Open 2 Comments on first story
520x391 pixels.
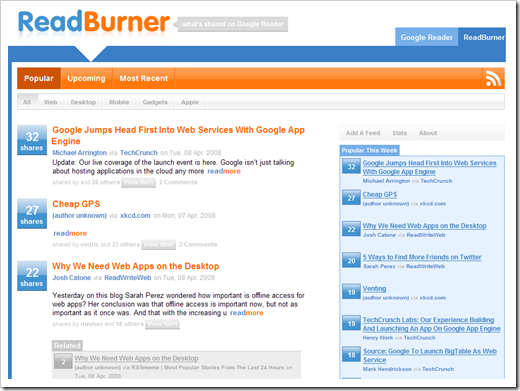click(x=178, y=182)
